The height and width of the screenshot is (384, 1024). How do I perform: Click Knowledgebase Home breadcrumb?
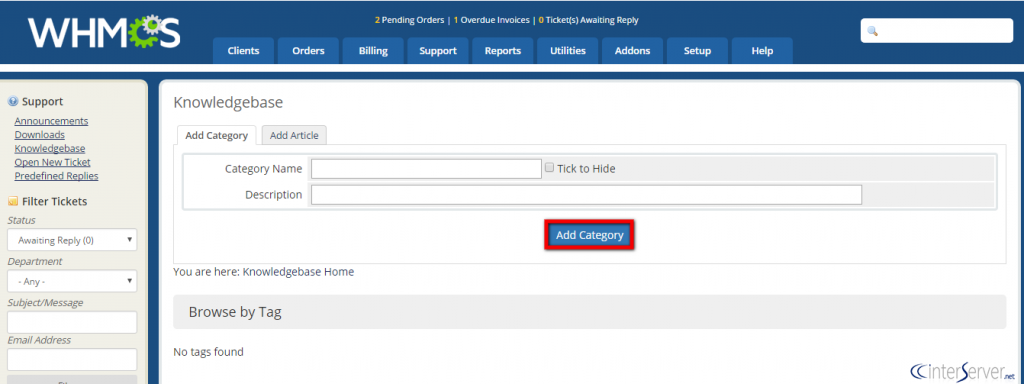298,272
